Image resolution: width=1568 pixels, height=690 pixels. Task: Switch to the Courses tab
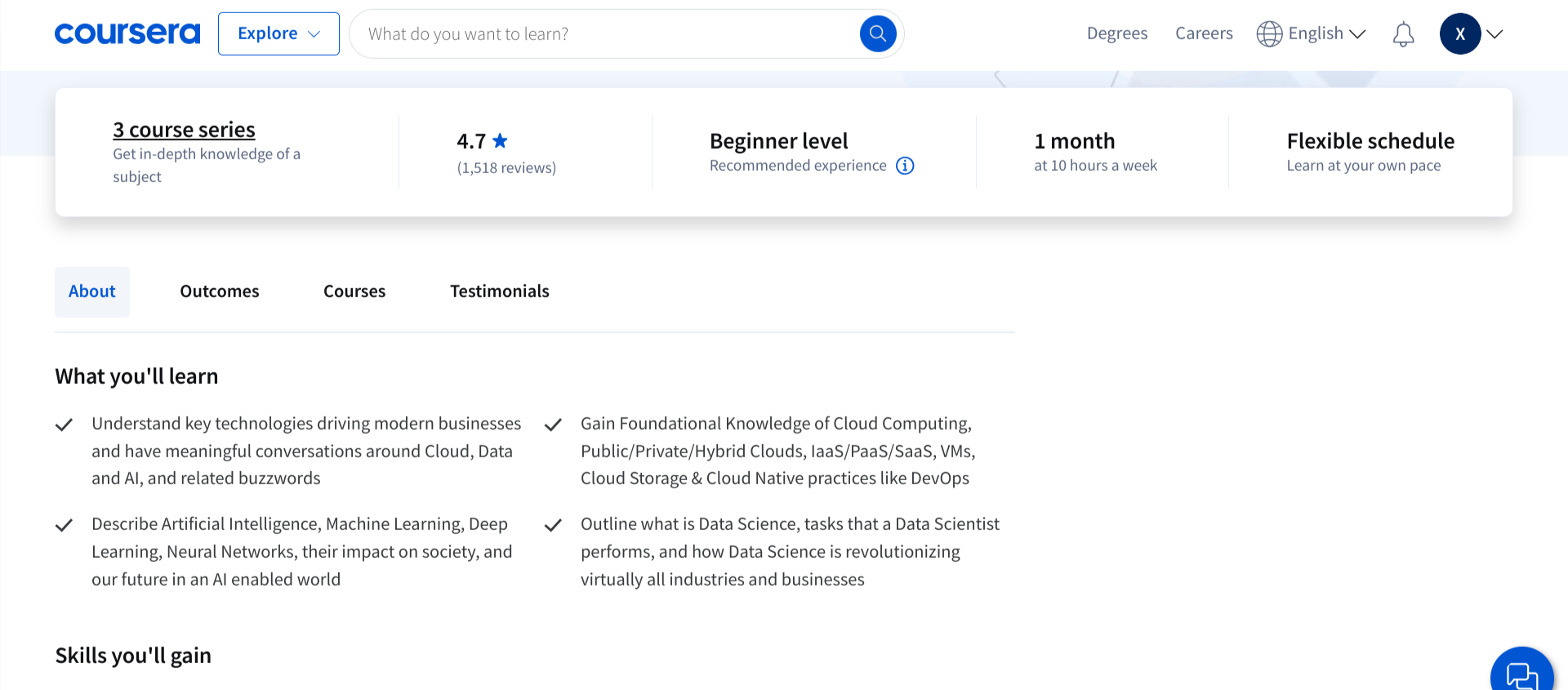pos(354,292)
